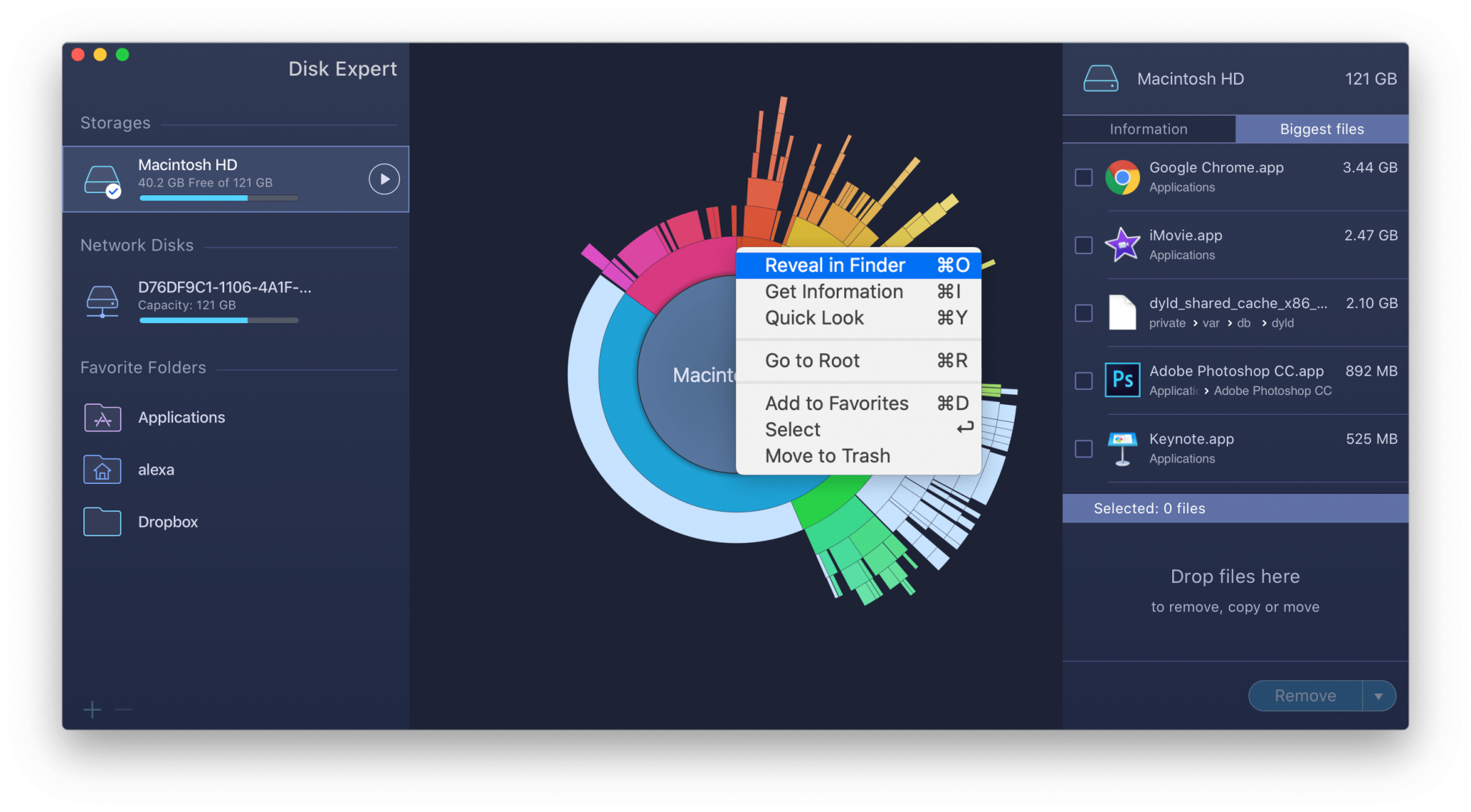Image resolution: width=1471 pixels, height=812 pixels.
Task: Choose Quick Look from context menu
Action: click(858, 317)
